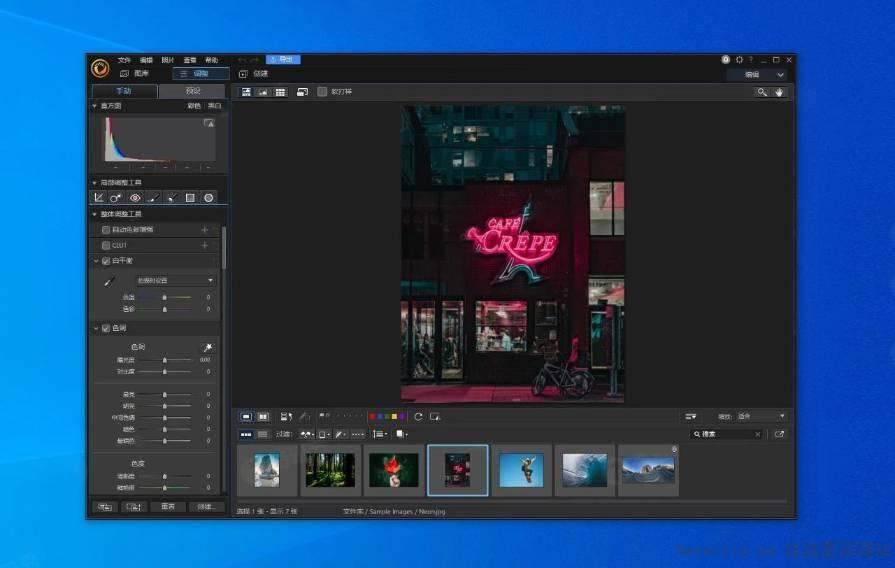Click the magnifier zoom tool icon

[x=762, y=92]
